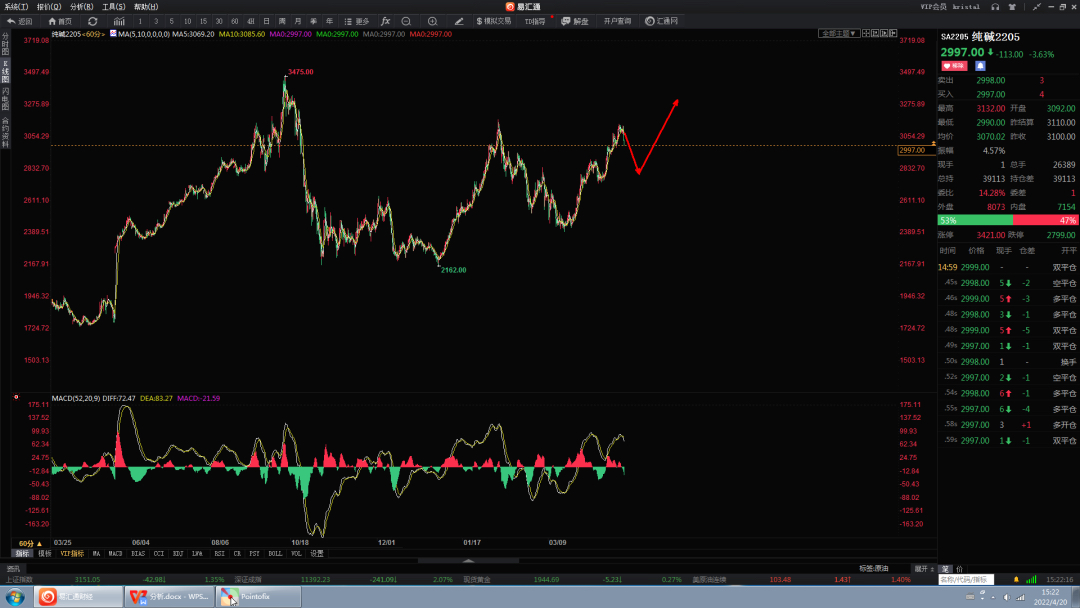Toggle the 60-minute period button
The width and height of the screenshot is (1080, 608).
[235, 21]
